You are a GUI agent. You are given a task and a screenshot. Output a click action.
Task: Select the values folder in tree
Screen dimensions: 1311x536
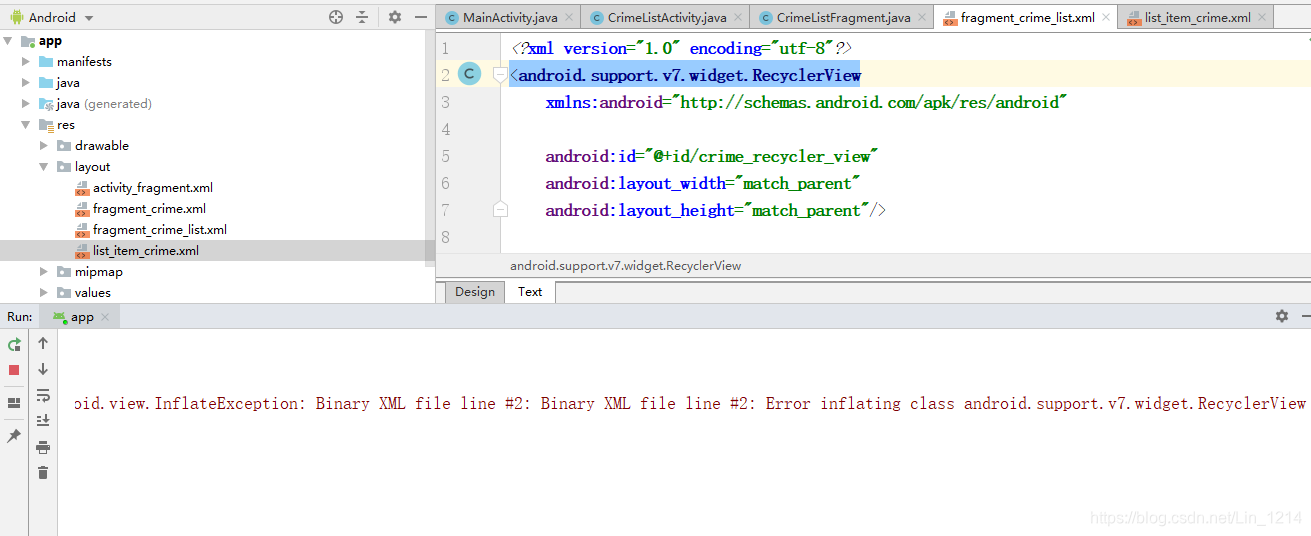pyautogui.click(x=93, y=292)
